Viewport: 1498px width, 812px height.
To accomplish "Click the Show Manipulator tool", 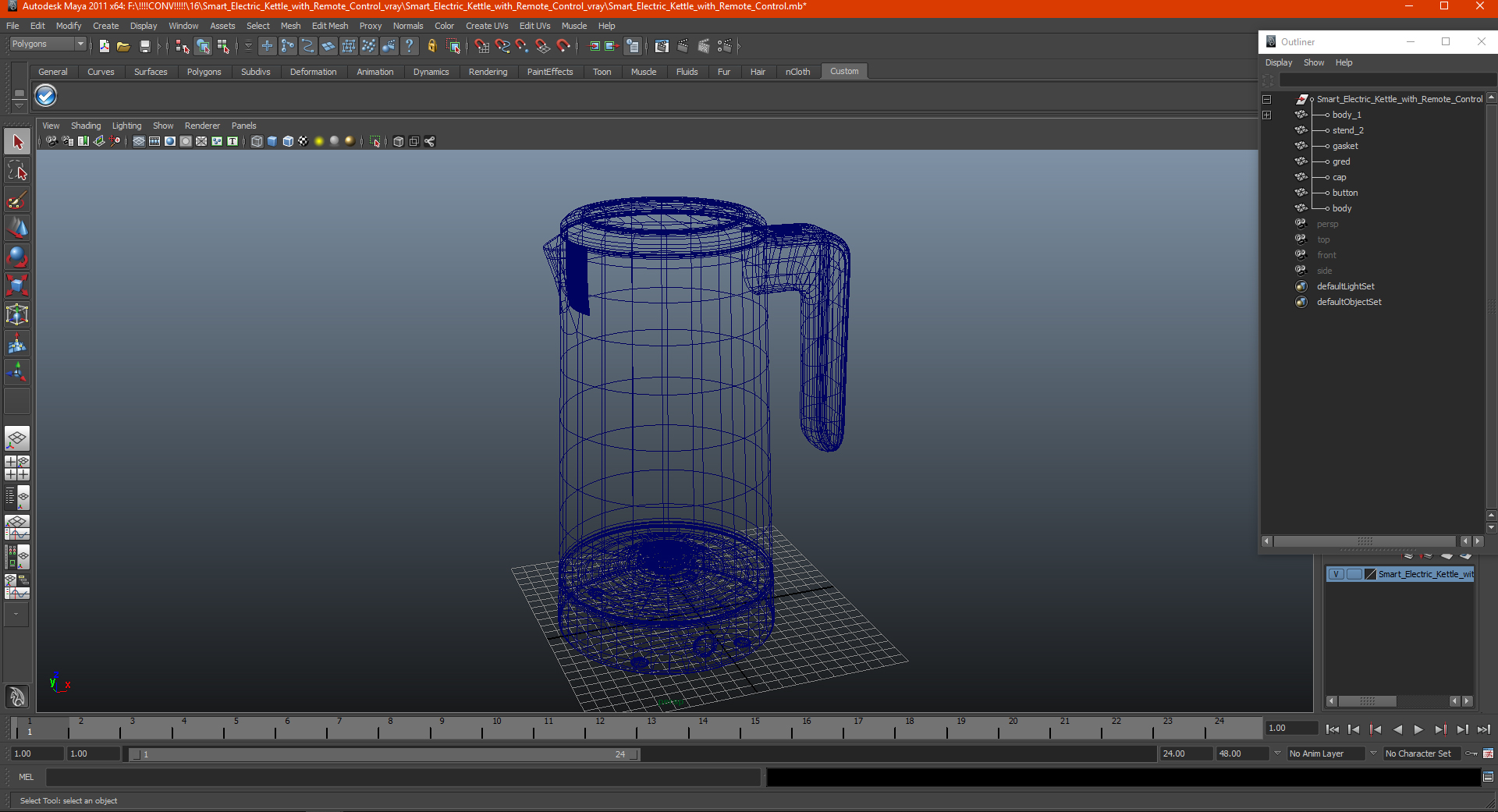I will (x=17, y=371).
